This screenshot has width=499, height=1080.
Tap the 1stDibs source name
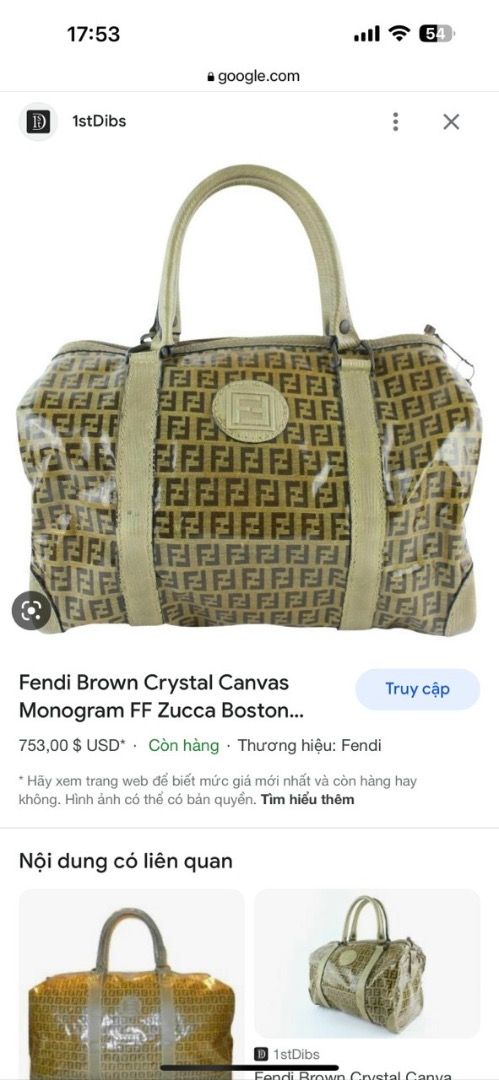99,121
